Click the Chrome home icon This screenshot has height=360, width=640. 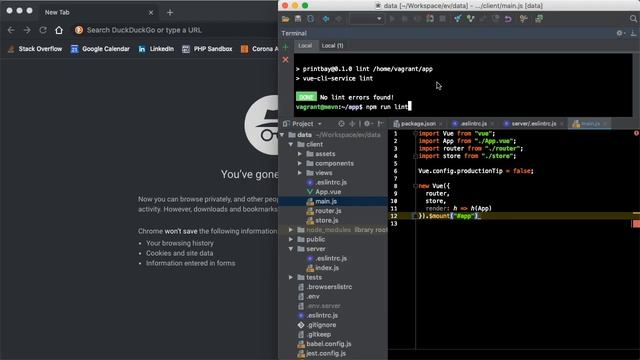(x=59, y=30)
